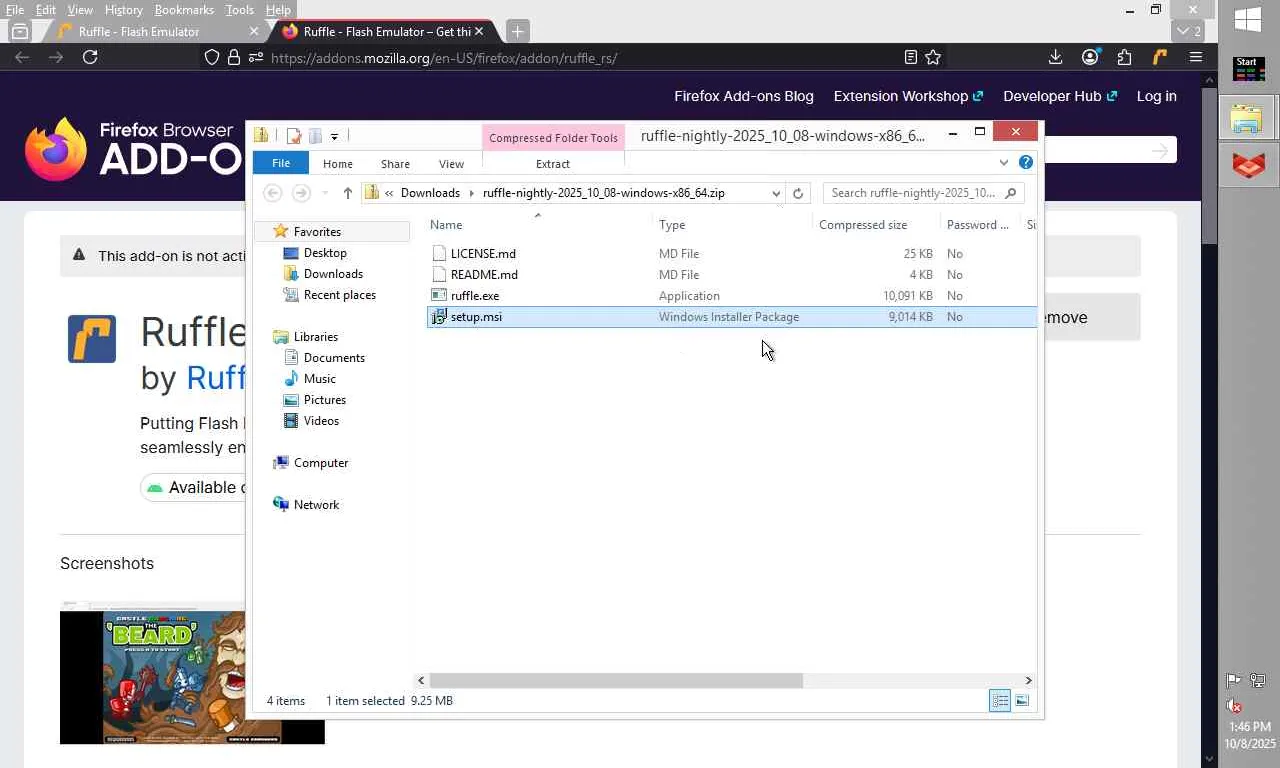Screen dimensions: 1280x768
Task: Bookmark this page with star icon
Action: click(x=933, y=57)
